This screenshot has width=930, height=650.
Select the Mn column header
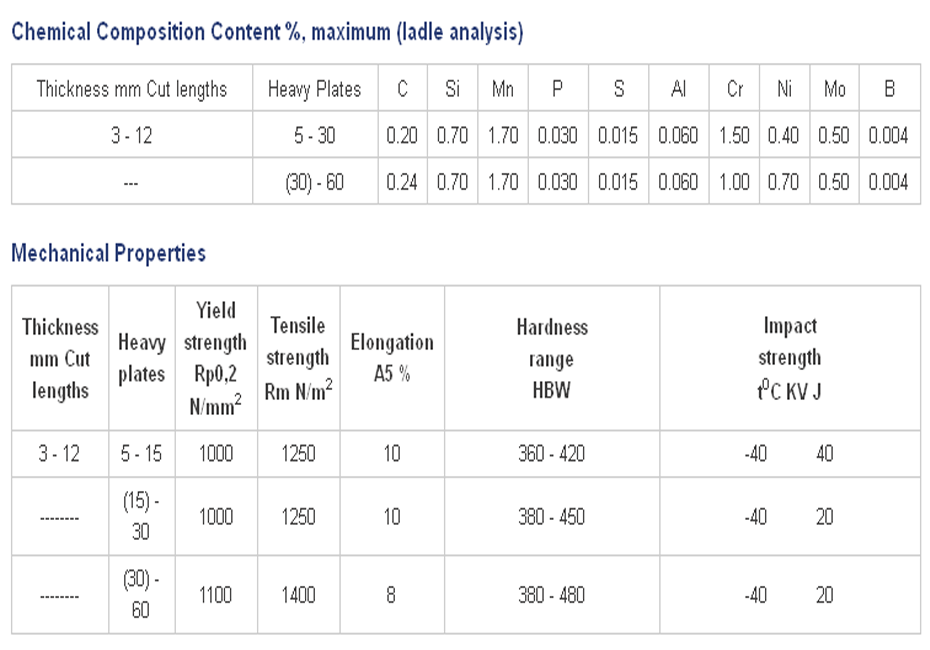click(502, 89)
